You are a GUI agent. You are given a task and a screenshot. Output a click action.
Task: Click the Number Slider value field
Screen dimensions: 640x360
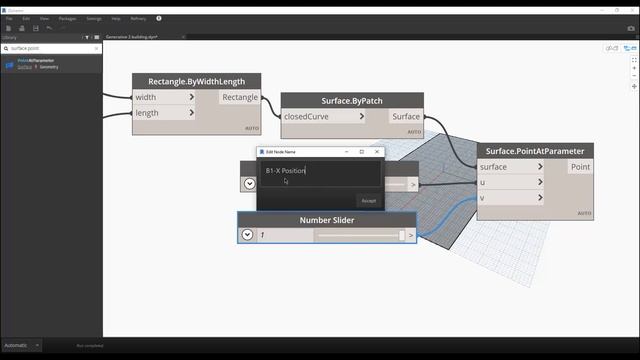(285, 235)
